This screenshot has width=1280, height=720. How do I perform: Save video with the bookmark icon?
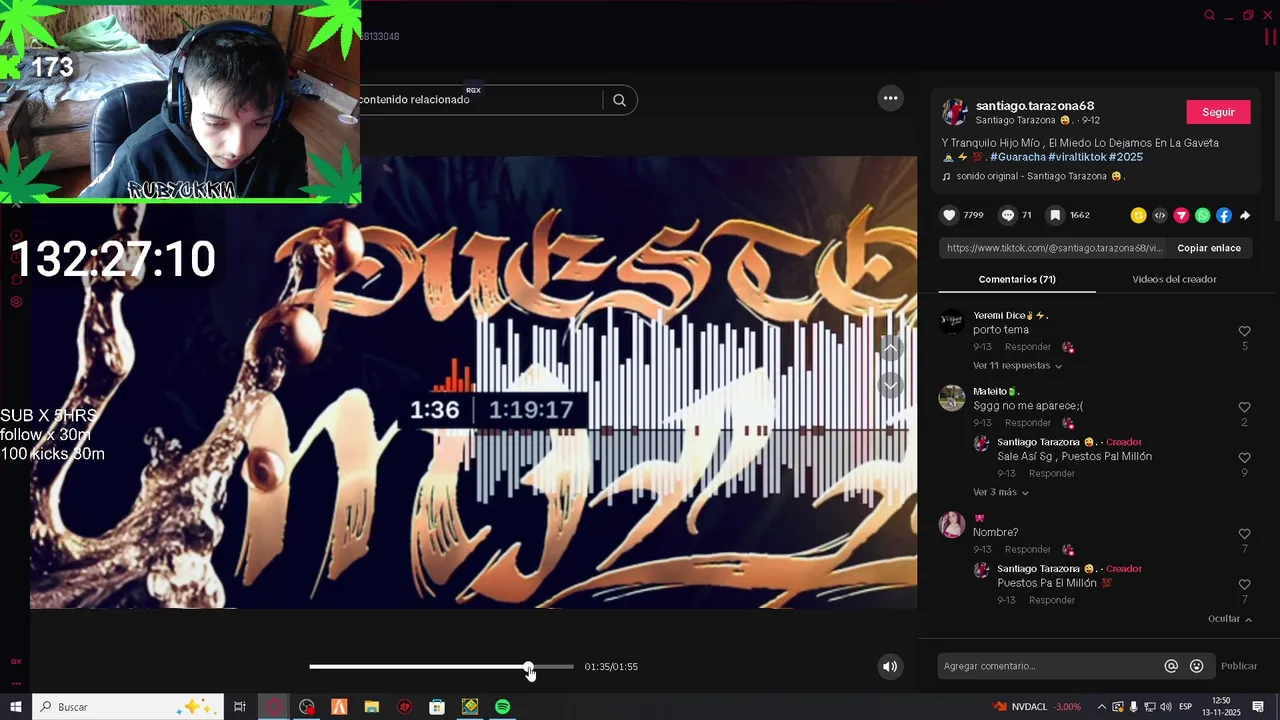[1055, 215]
